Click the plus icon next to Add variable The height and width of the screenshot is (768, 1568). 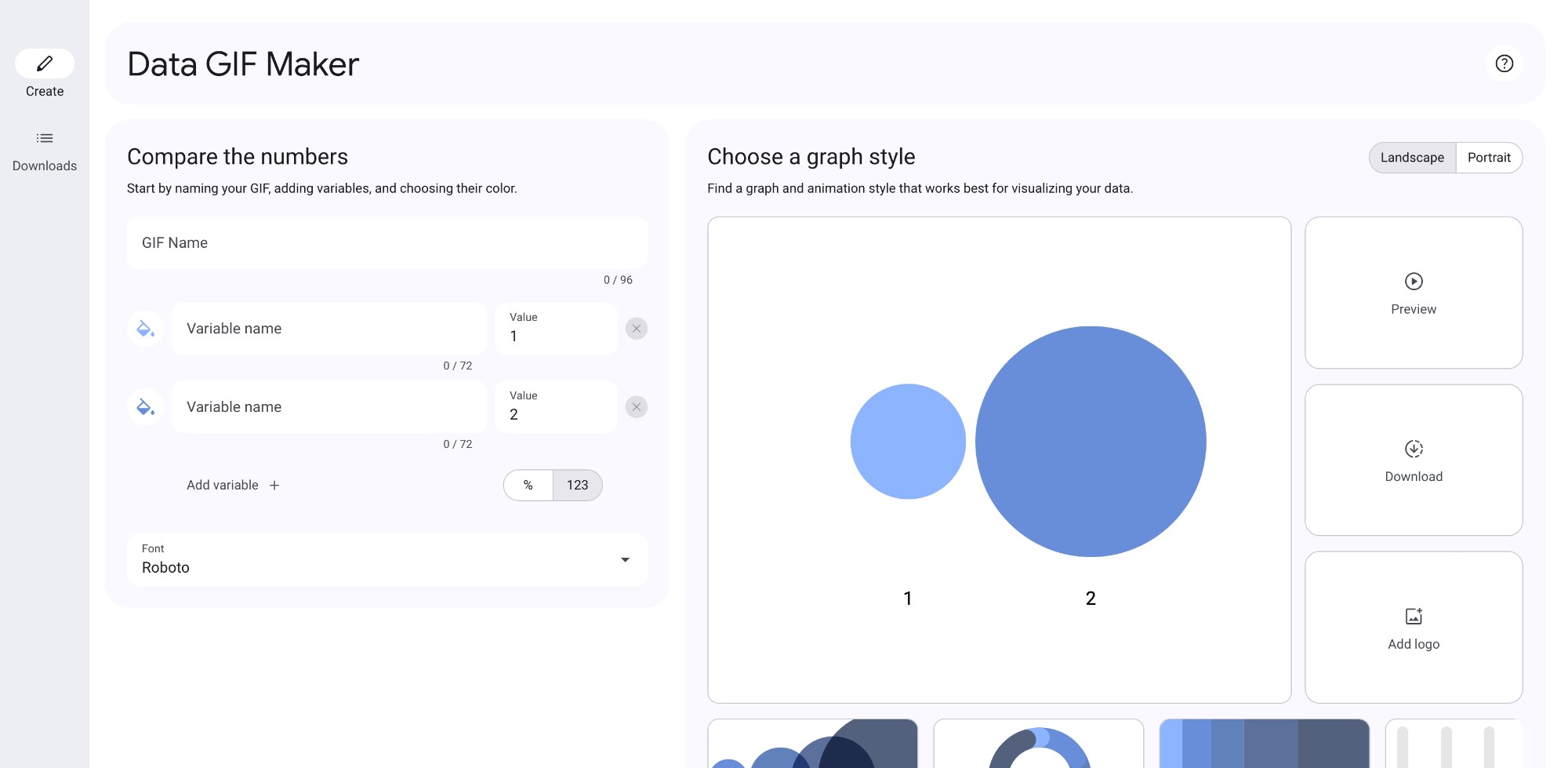click(274, 486)
